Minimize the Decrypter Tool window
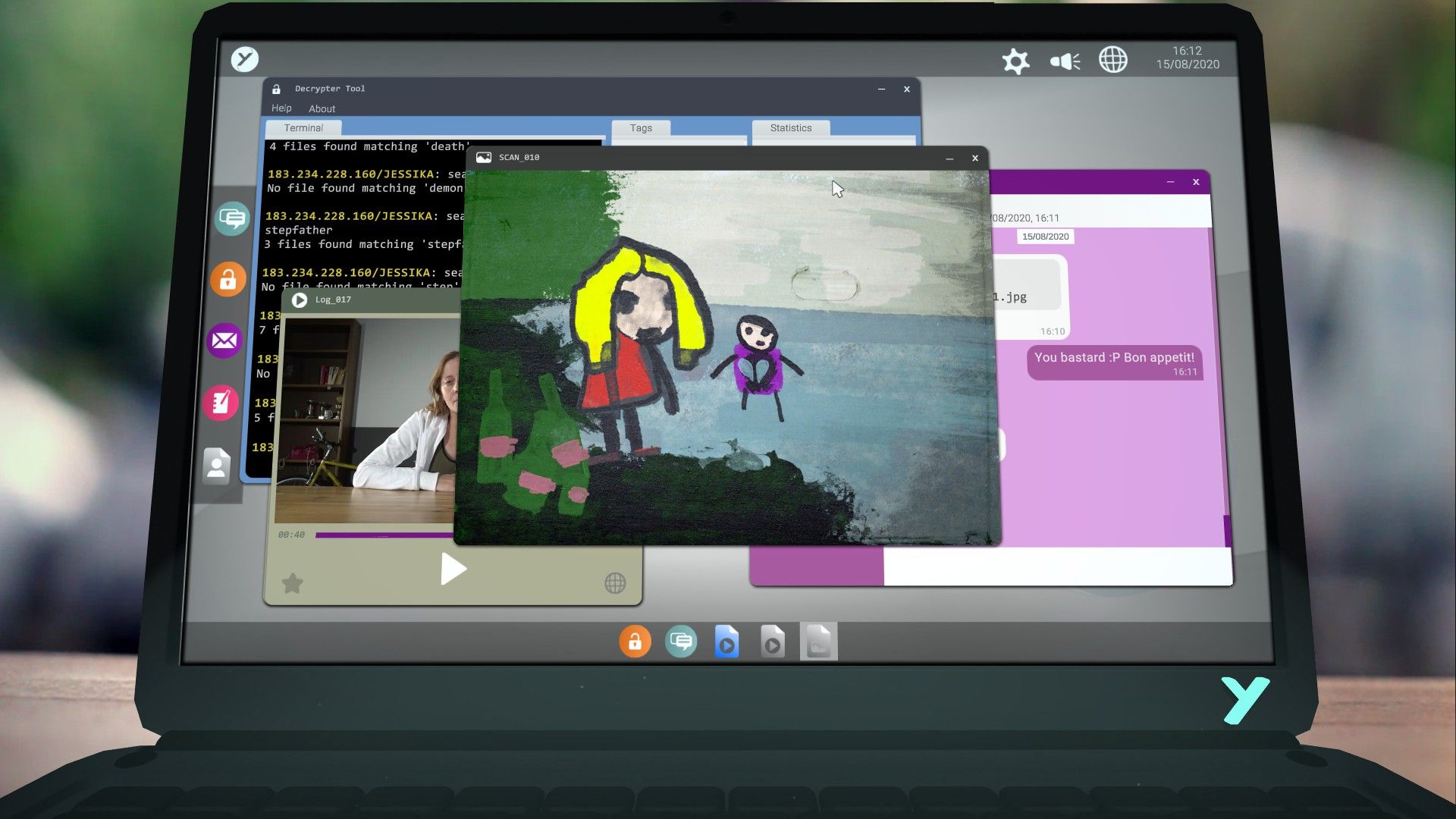This screenshot has height=819, width=1456. pos(881,89)
